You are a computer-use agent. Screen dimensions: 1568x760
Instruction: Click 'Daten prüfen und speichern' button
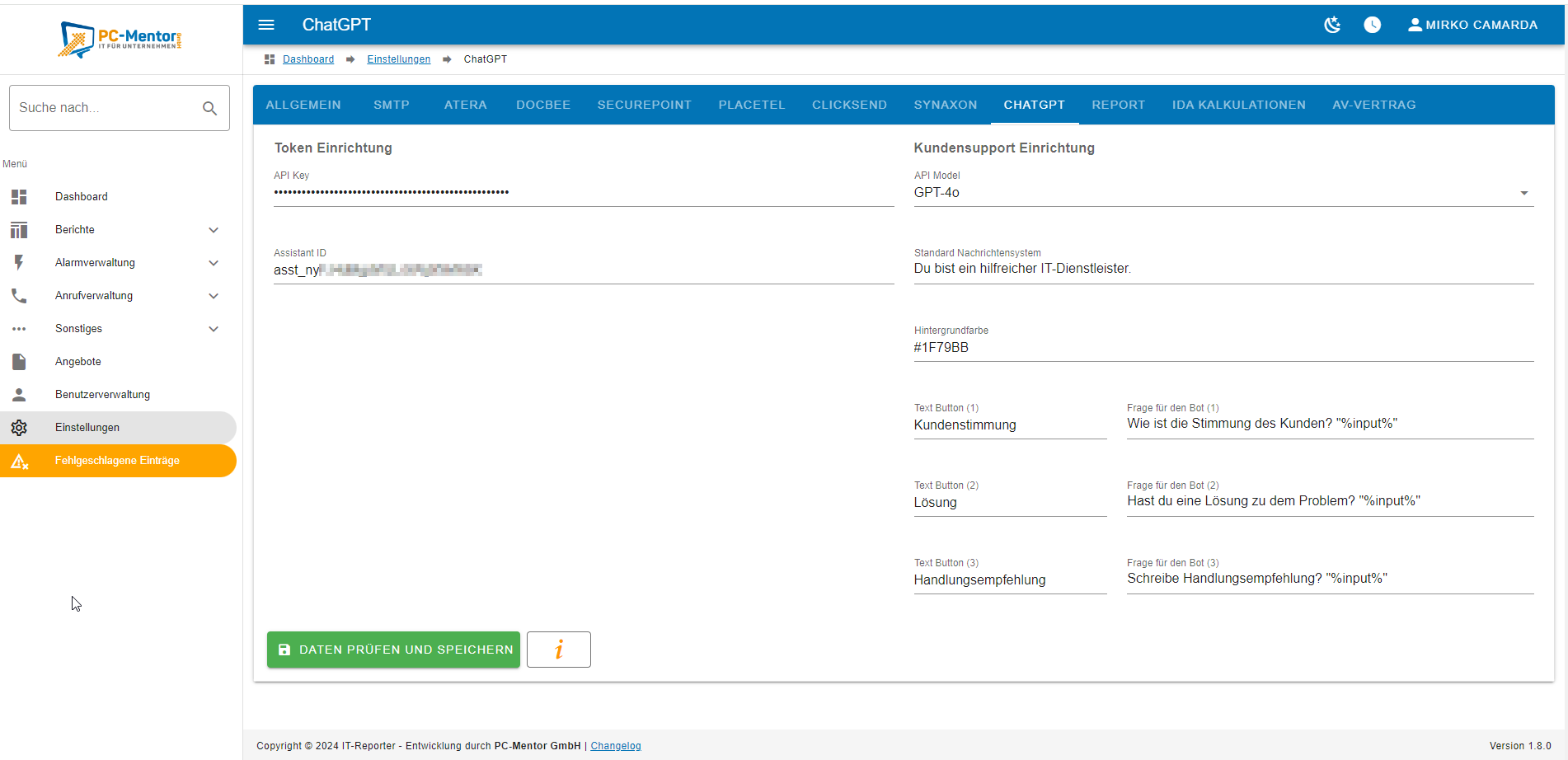tap(393, 650)
